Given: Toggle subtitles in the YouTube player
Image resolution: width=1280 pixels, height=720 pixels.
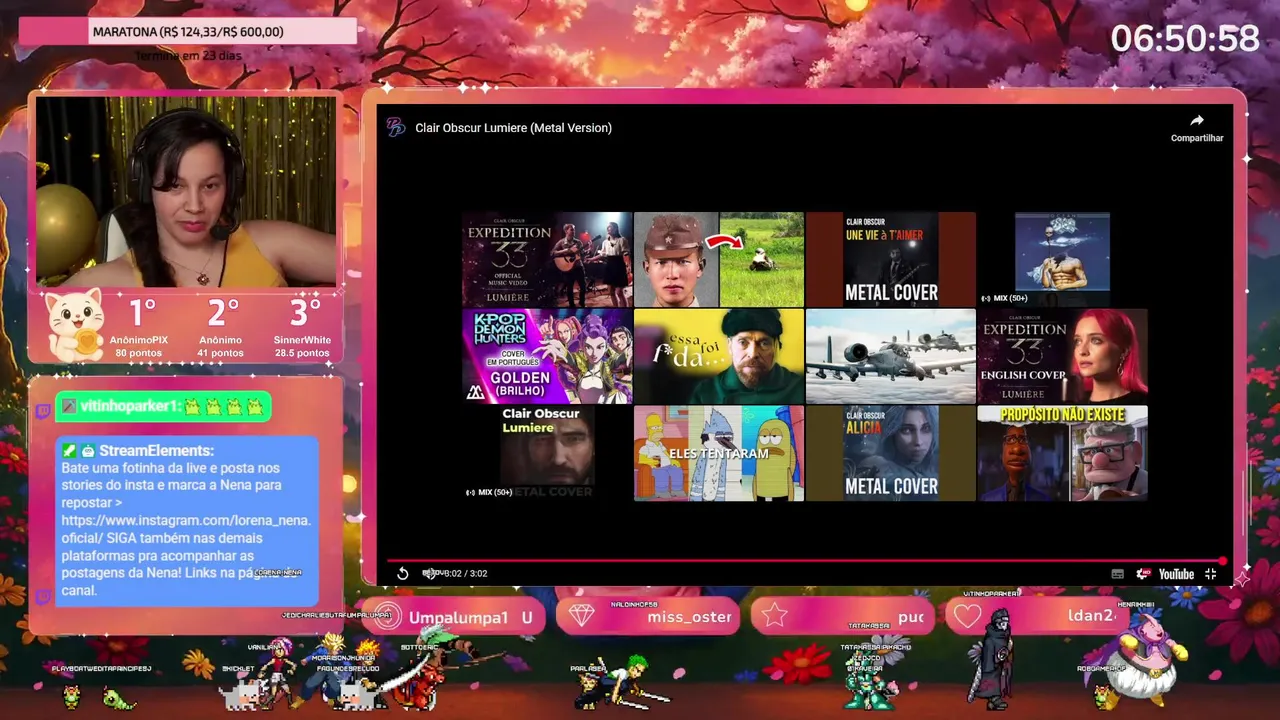Looking at the screenshot, I should 1117,574.
